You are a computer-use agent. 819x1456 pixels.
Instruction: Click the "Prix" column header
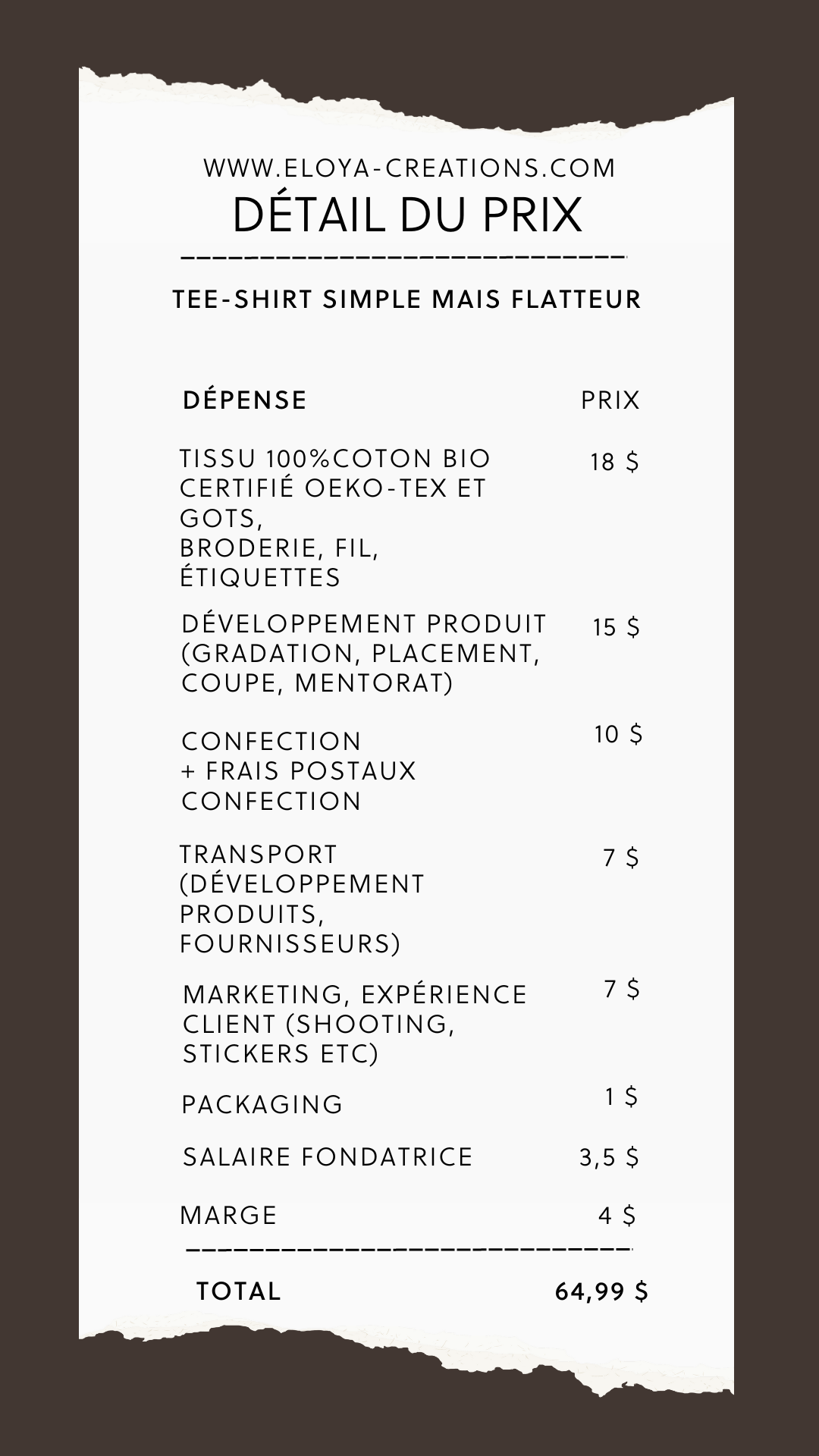(610, 400)
